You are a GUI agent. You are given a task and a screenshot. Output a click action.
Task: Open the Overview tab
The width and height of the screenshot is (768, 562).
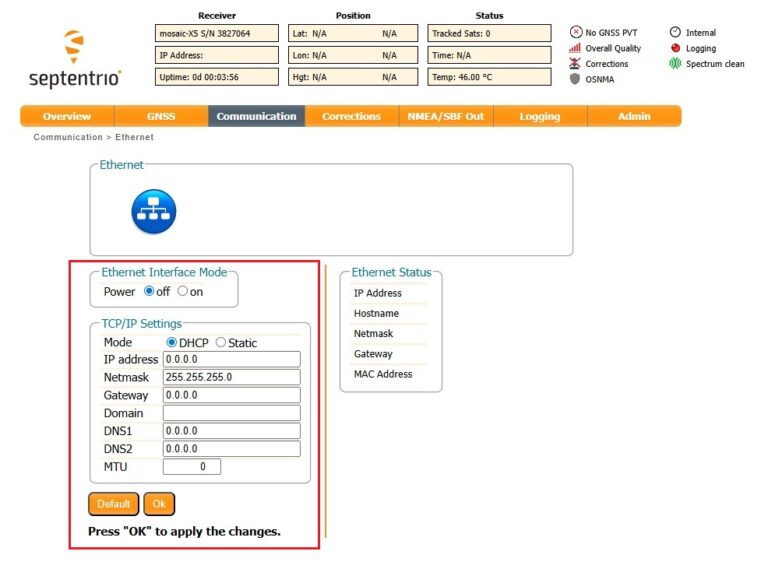[x=67, y=116]
